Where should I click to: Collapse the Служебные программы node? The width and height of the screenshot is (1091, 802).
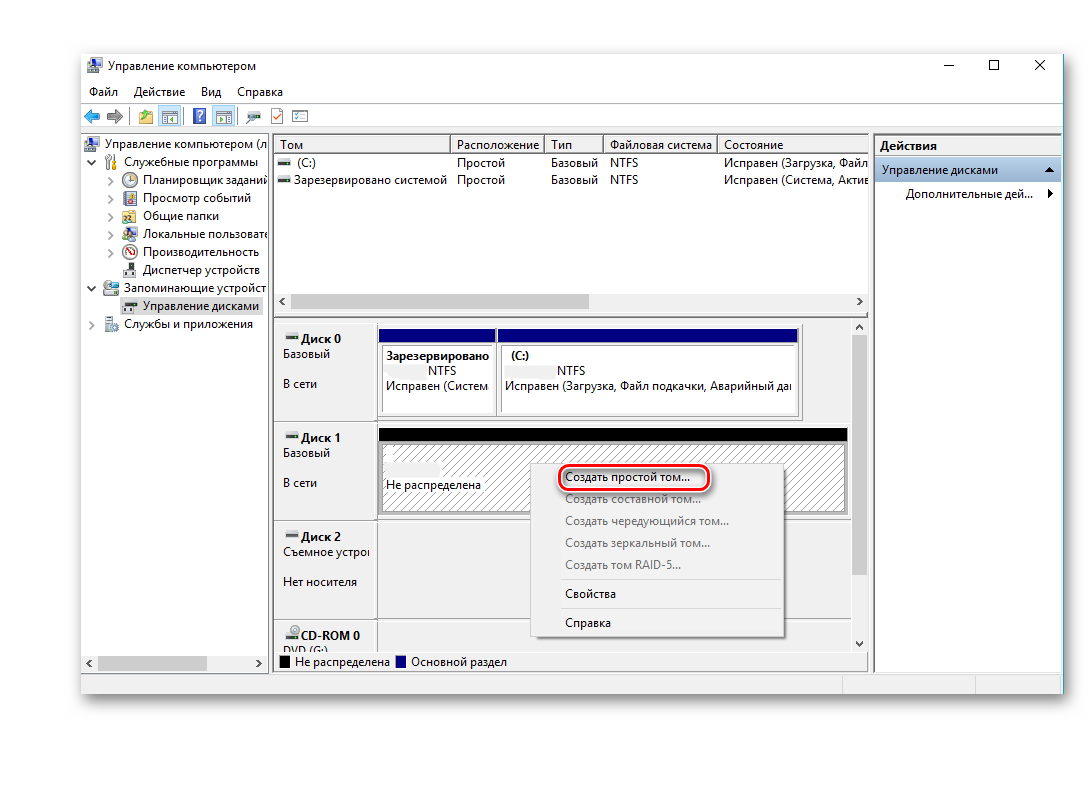pos(92,162)
